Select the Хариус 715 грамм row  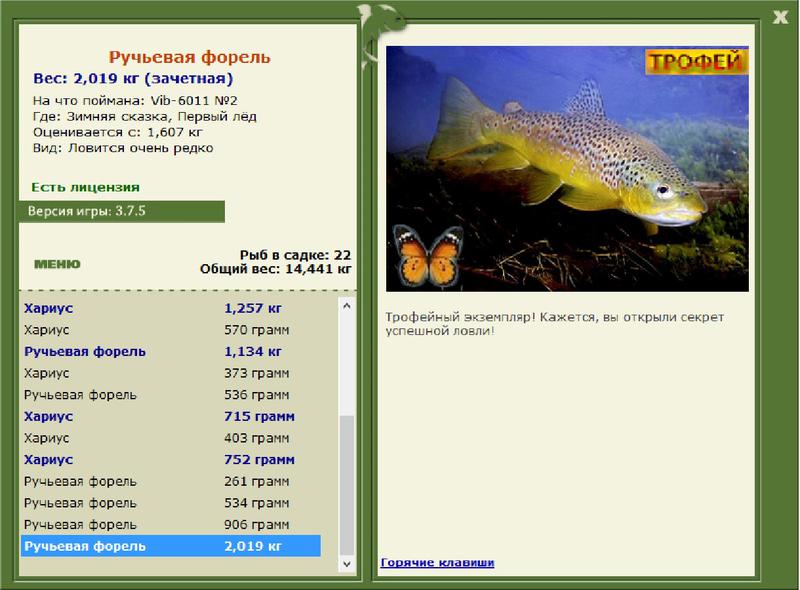[x=171, y=416]
